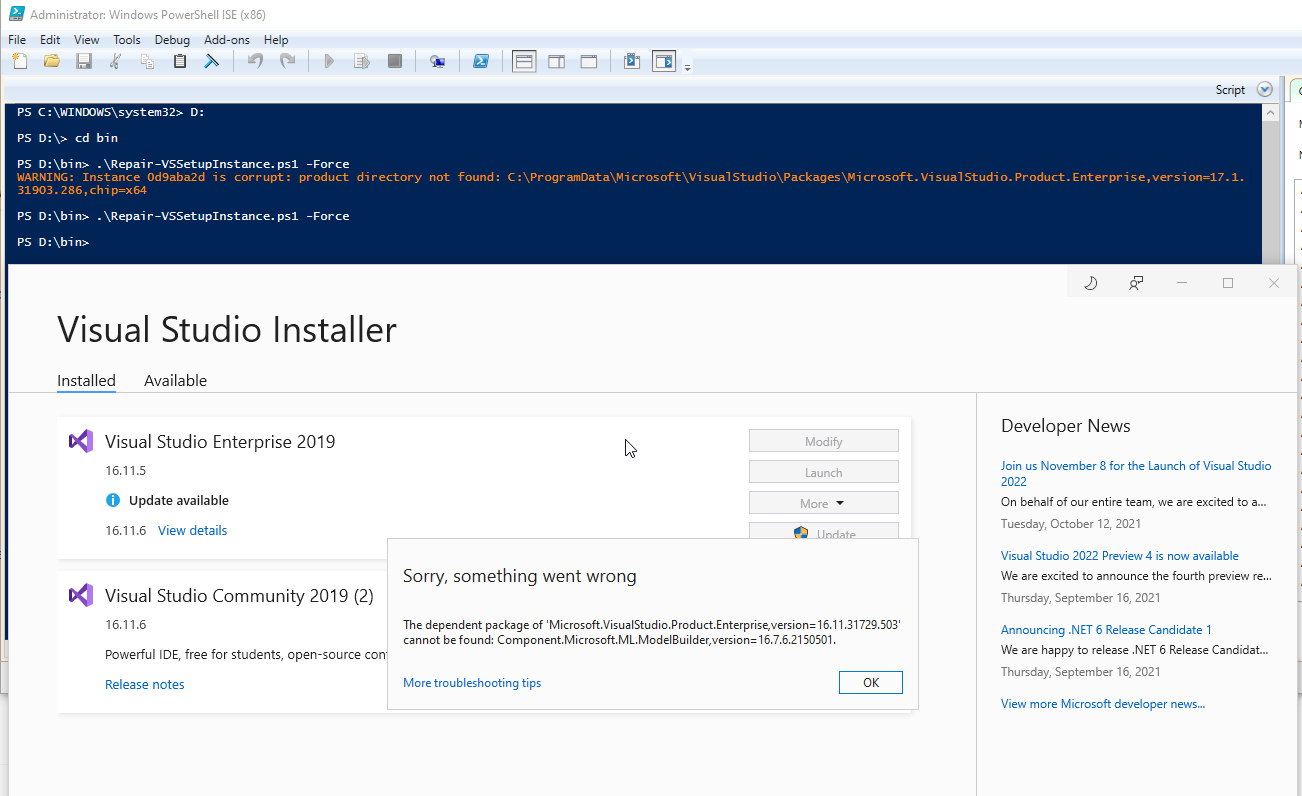Click the Redo arrow icon
The width and height of the screenshot is (1302, 796).
[x=287, y=61]
